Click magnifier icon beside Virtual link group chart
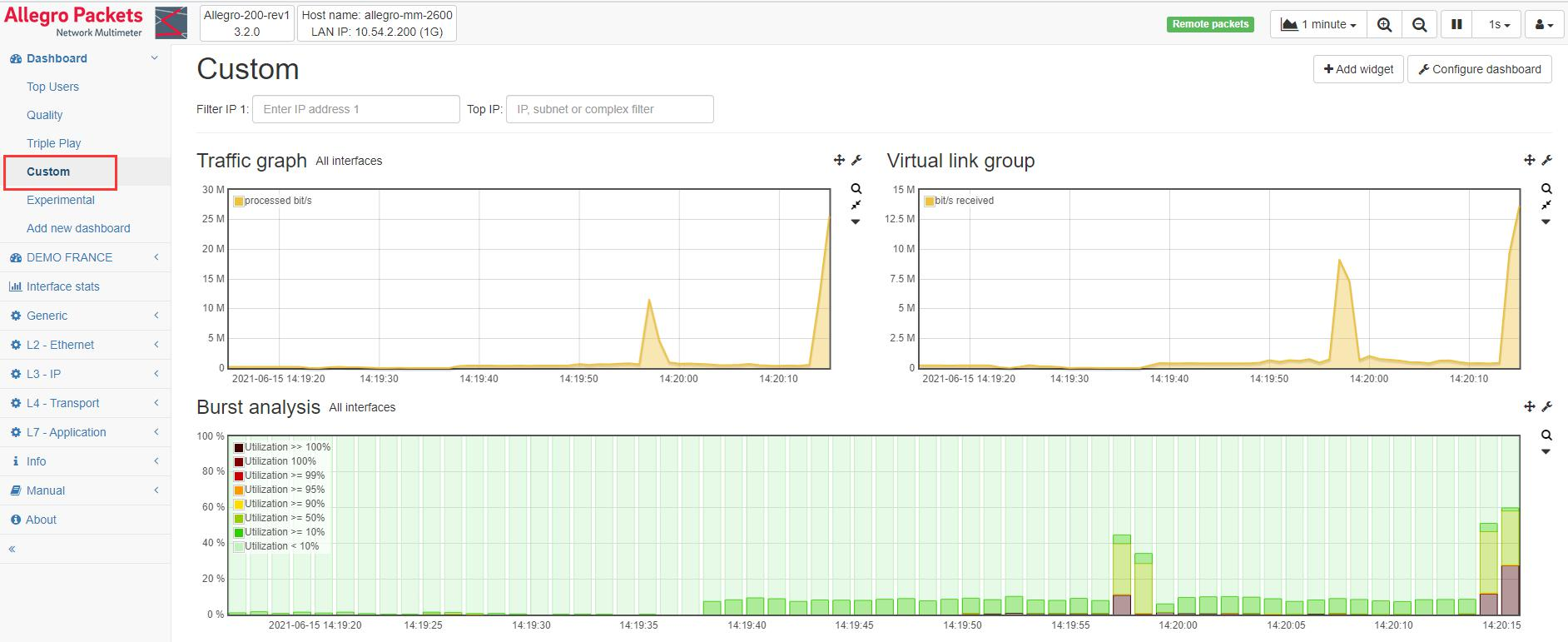1568x642 pixels. (1546, 189)
